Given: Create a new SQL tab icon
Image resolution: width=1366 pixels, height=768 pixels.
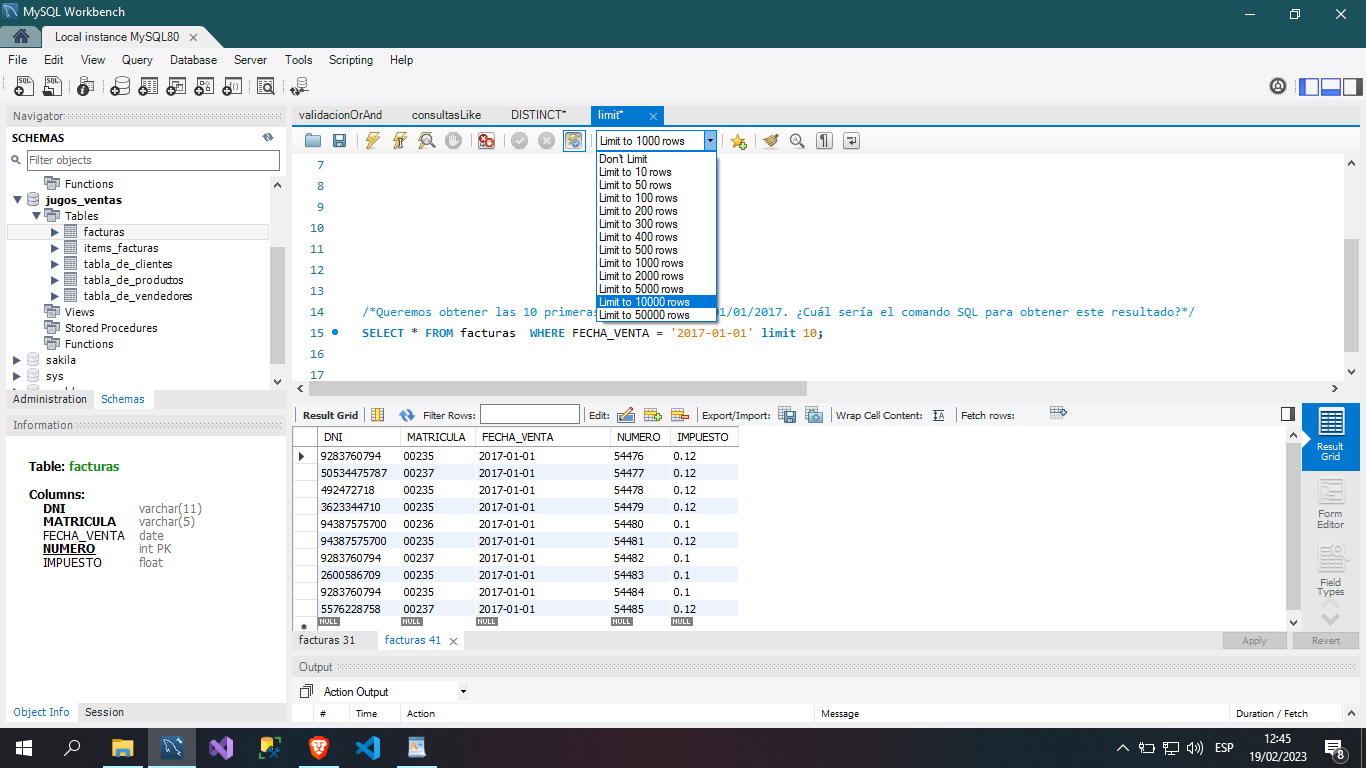Looking at the screenshot, I should (24, 87).
